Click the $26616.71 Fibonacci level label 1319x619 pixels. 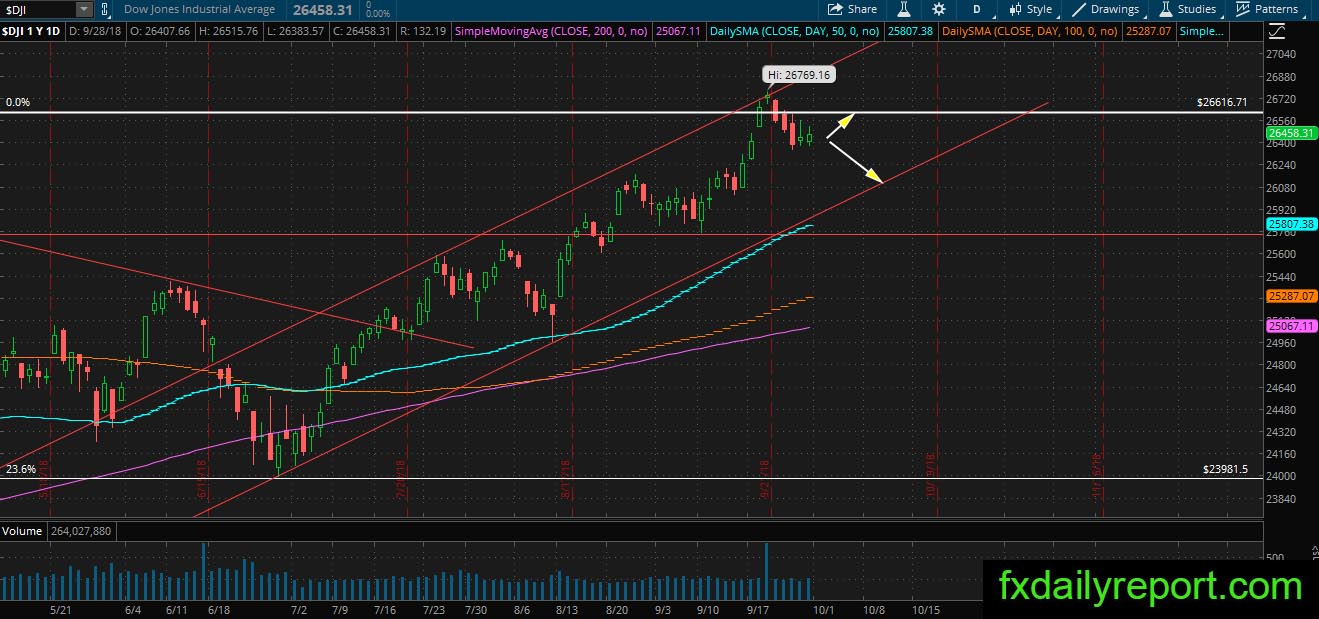1222,102
